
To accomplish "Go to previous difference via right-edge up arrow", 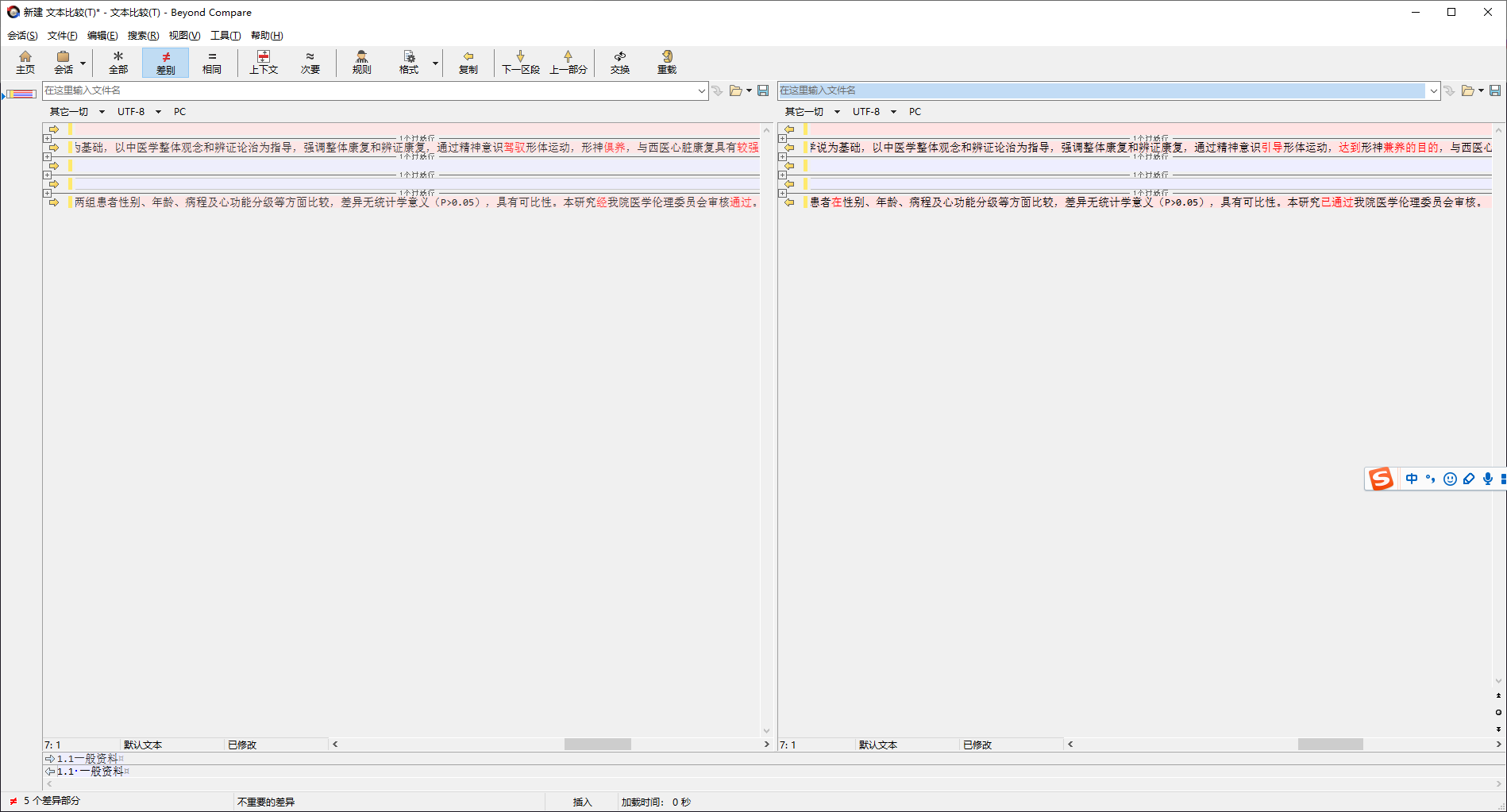I will tap(1498, 695).
